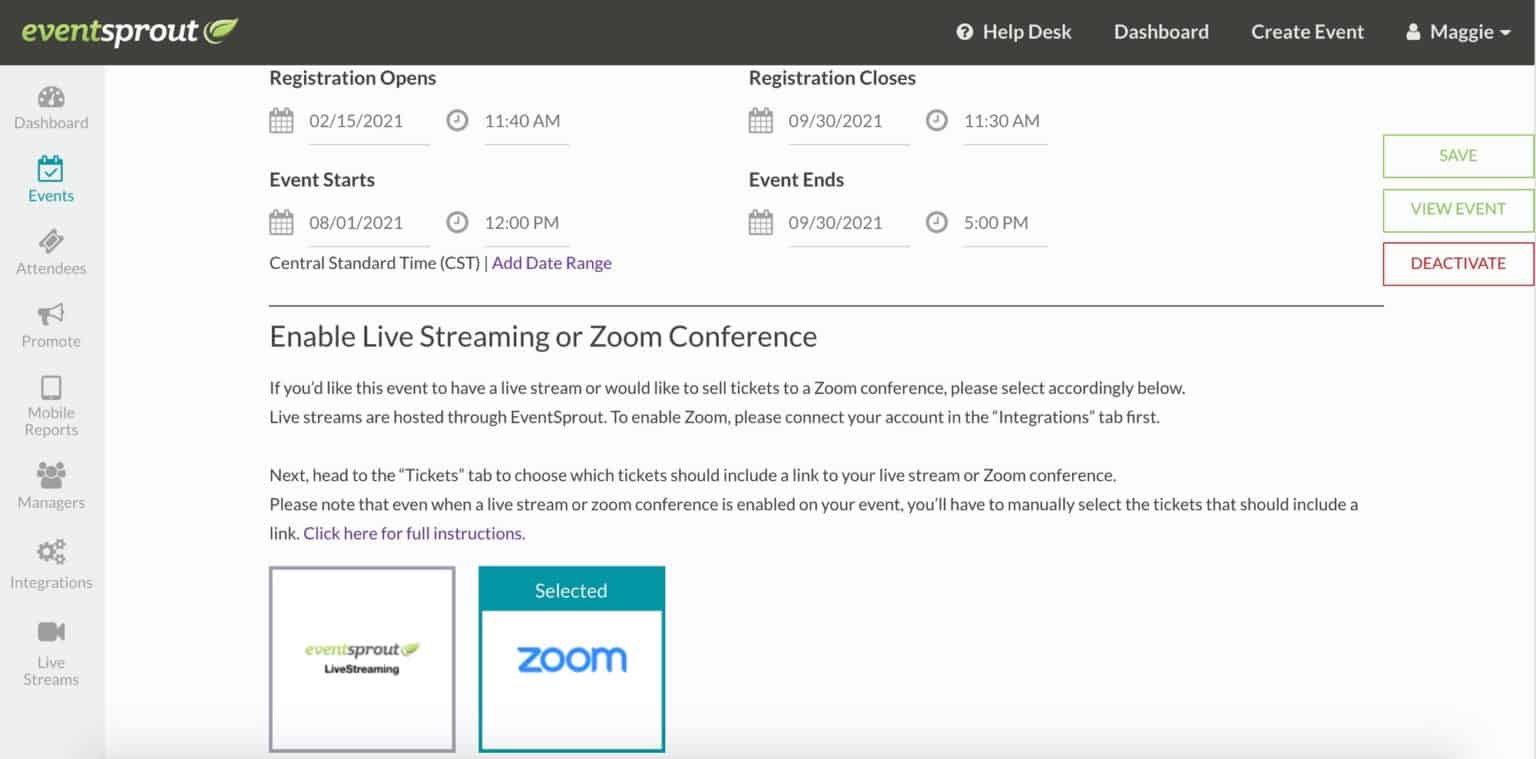The height and width of the screenshot is (759, 1536).
Task: Select EventSprout LiveStreaming option tile
Action: tap(362, 659)
